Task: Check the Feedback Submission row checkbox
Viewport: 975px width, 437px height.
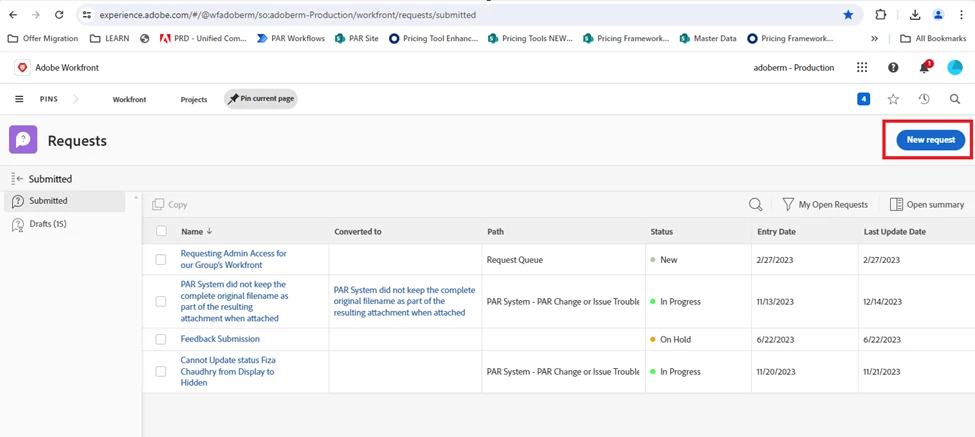Action: coord(160,339)
